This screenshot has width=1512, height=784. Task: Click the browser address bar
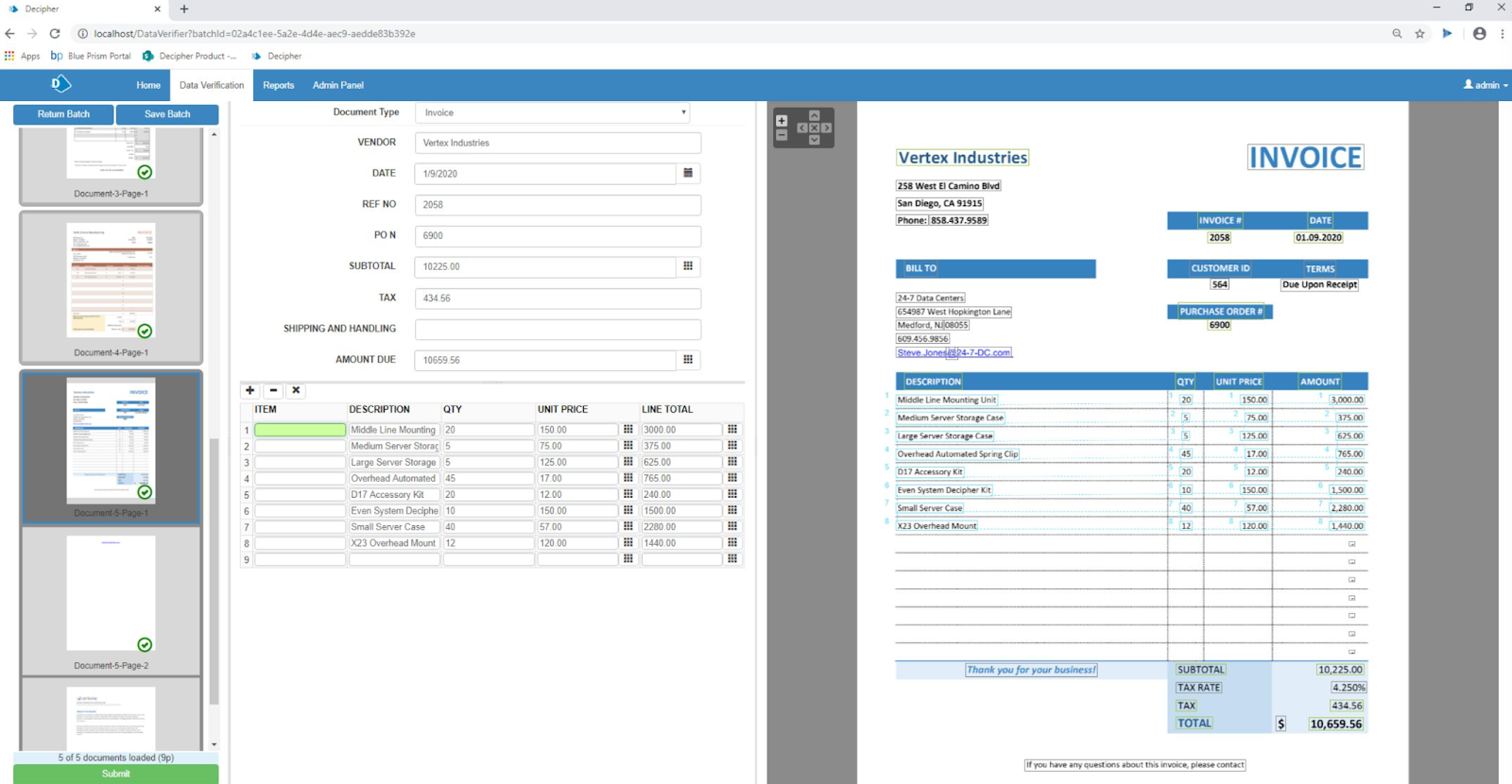728,33
